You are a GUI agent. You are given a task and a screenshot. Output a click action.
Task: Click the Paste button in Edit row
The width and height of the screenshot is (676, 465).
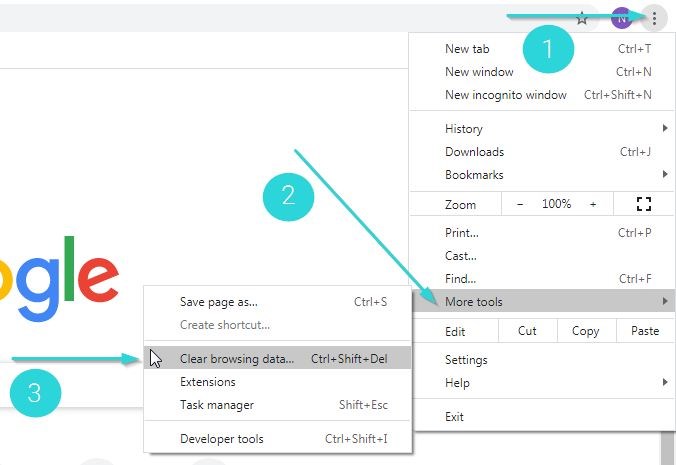click(645, 331)
